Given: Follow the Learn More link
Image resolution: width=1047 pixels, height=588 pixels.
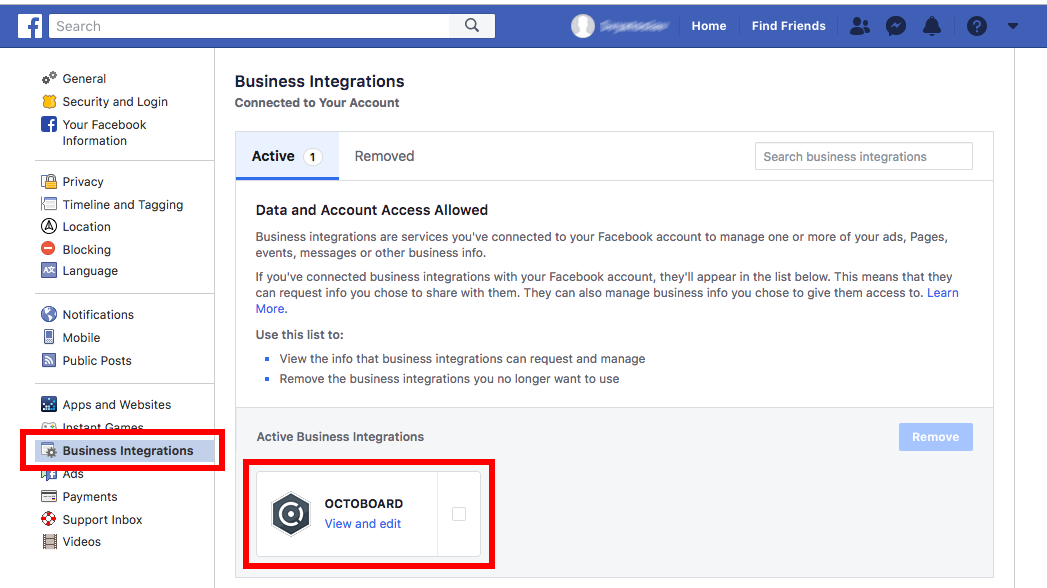Looking at the screenshot, I should [x=942, y=293].
